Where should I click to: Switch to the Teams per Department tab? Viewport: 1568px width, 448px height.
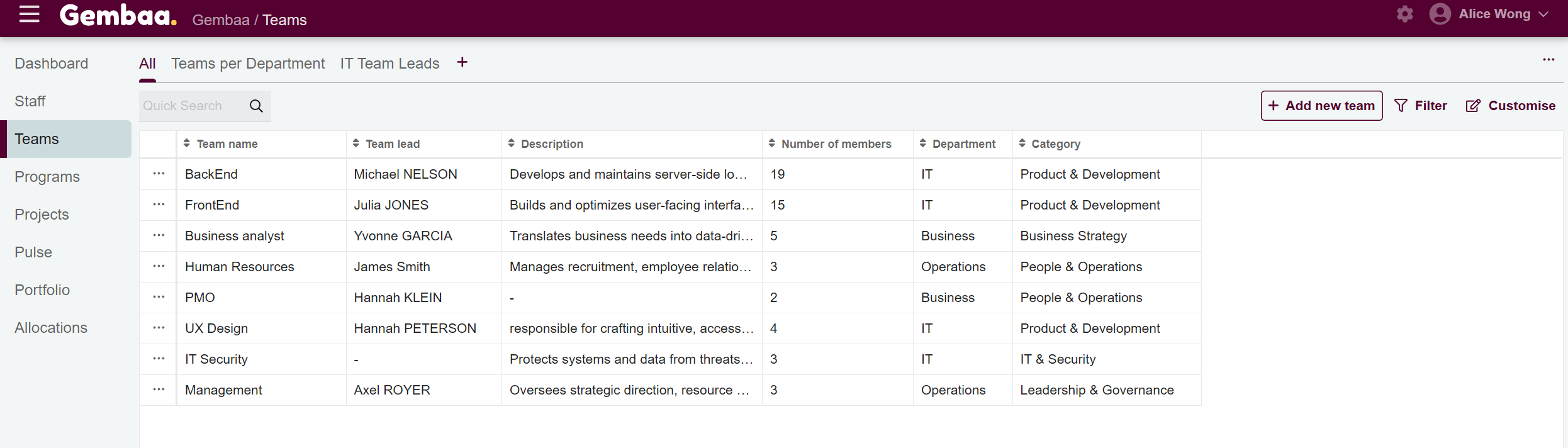[248, 64]
